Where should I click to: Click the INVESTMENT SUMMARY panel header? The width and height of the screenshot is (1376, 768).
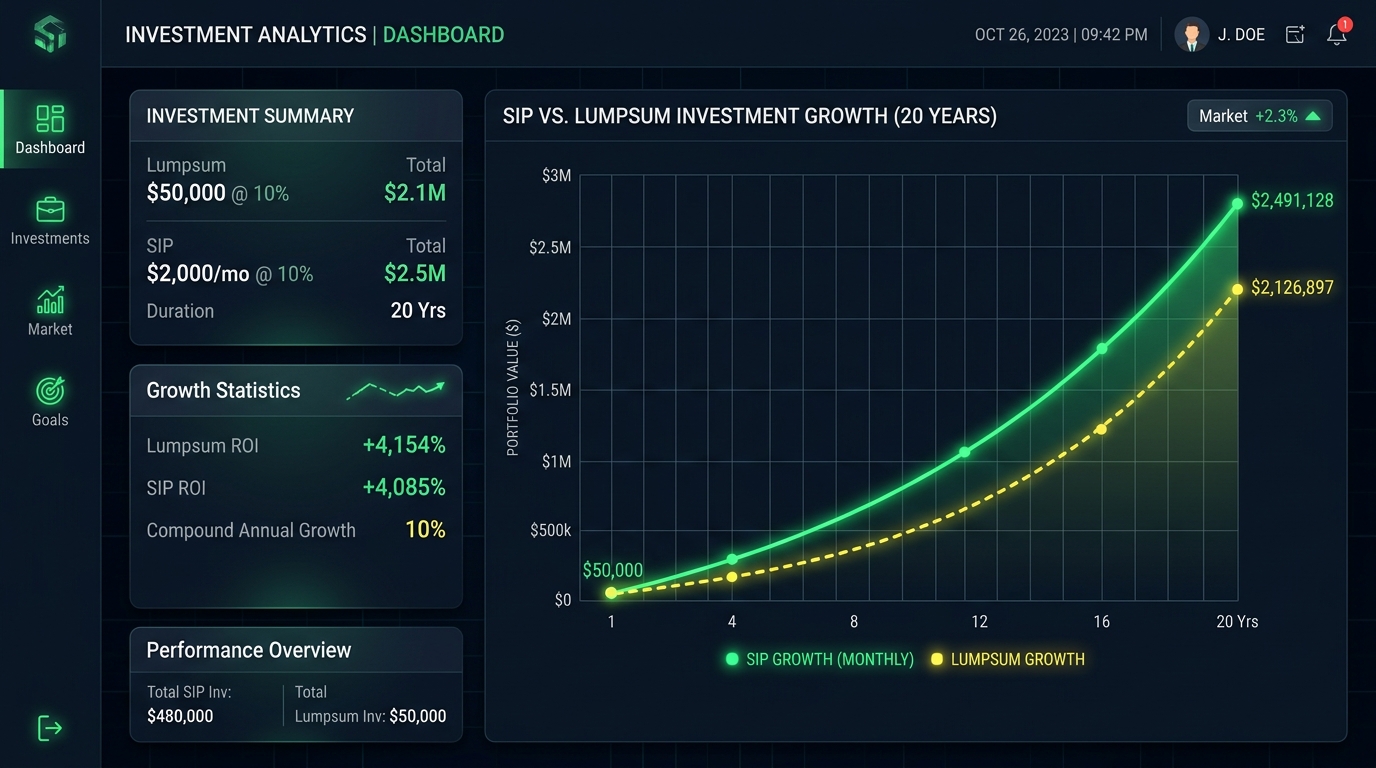pyautogui.click(x=296, y=116)
